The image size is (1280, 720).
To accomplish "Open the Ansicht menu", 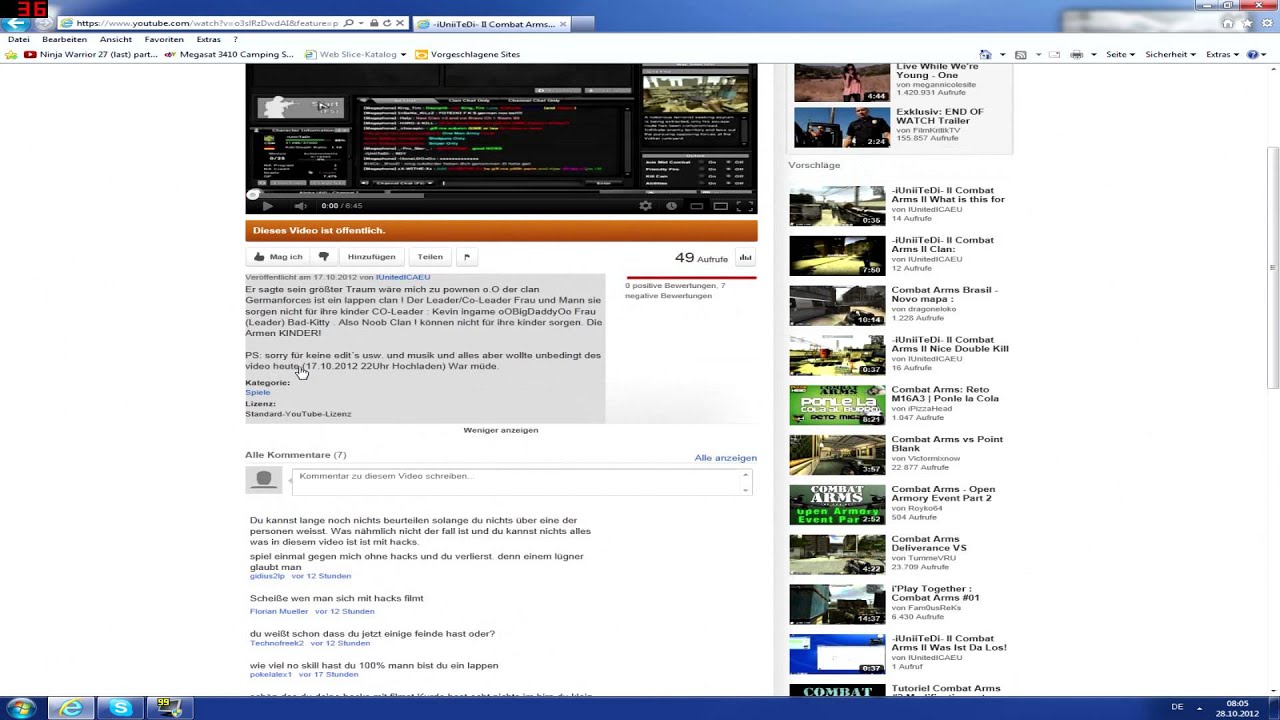I will coord(116,40).
